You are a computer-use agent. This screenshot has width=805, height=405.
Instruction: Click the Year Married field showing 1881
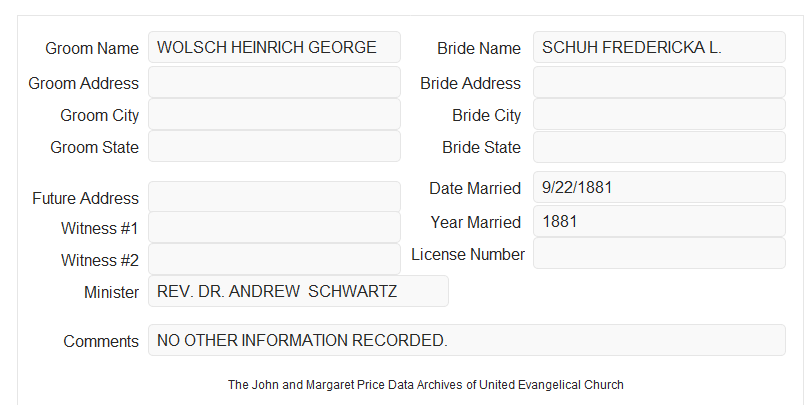coord(659,221)
